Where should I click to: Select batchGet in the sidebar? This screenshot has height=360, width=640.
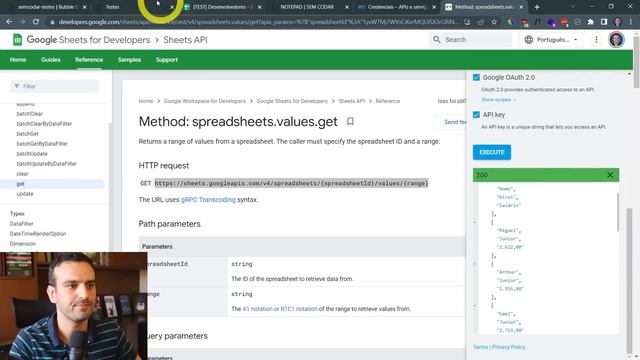tap(27, 134)
